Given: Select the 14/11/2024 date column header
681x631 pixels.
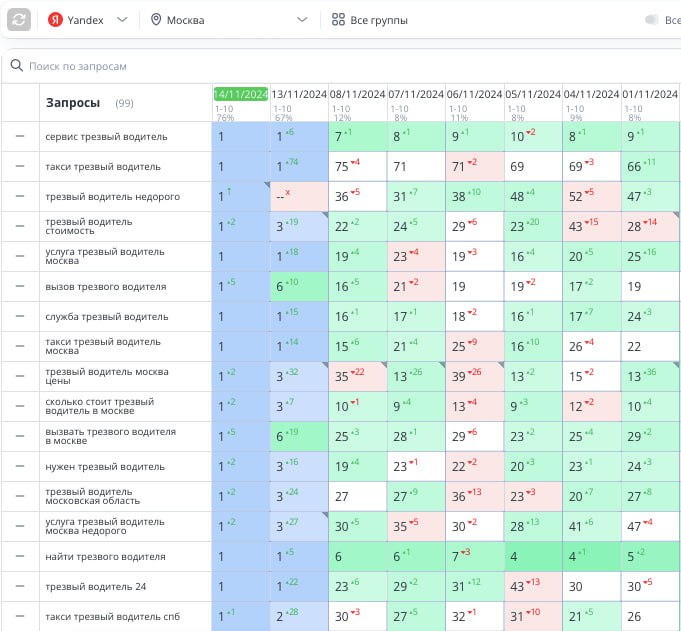Looking at the screenshot, I should (241, 94).
